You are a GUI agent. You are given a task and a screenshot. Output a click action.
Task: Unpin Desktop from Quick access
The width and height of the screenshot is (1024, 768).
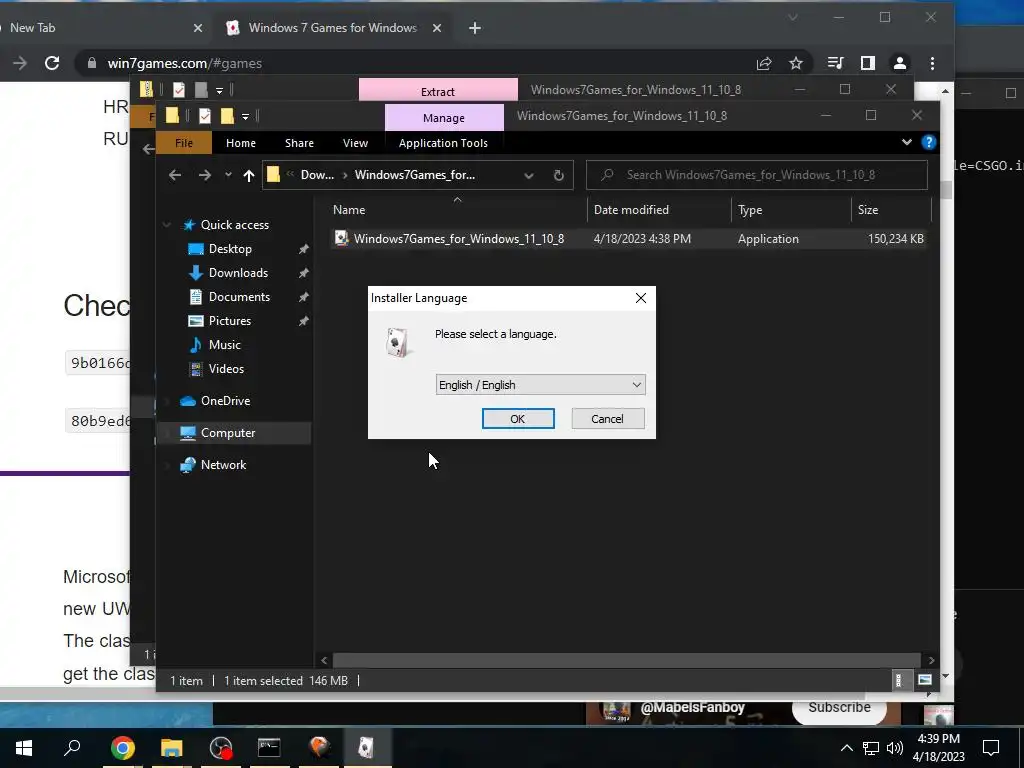tap(303, 249)
